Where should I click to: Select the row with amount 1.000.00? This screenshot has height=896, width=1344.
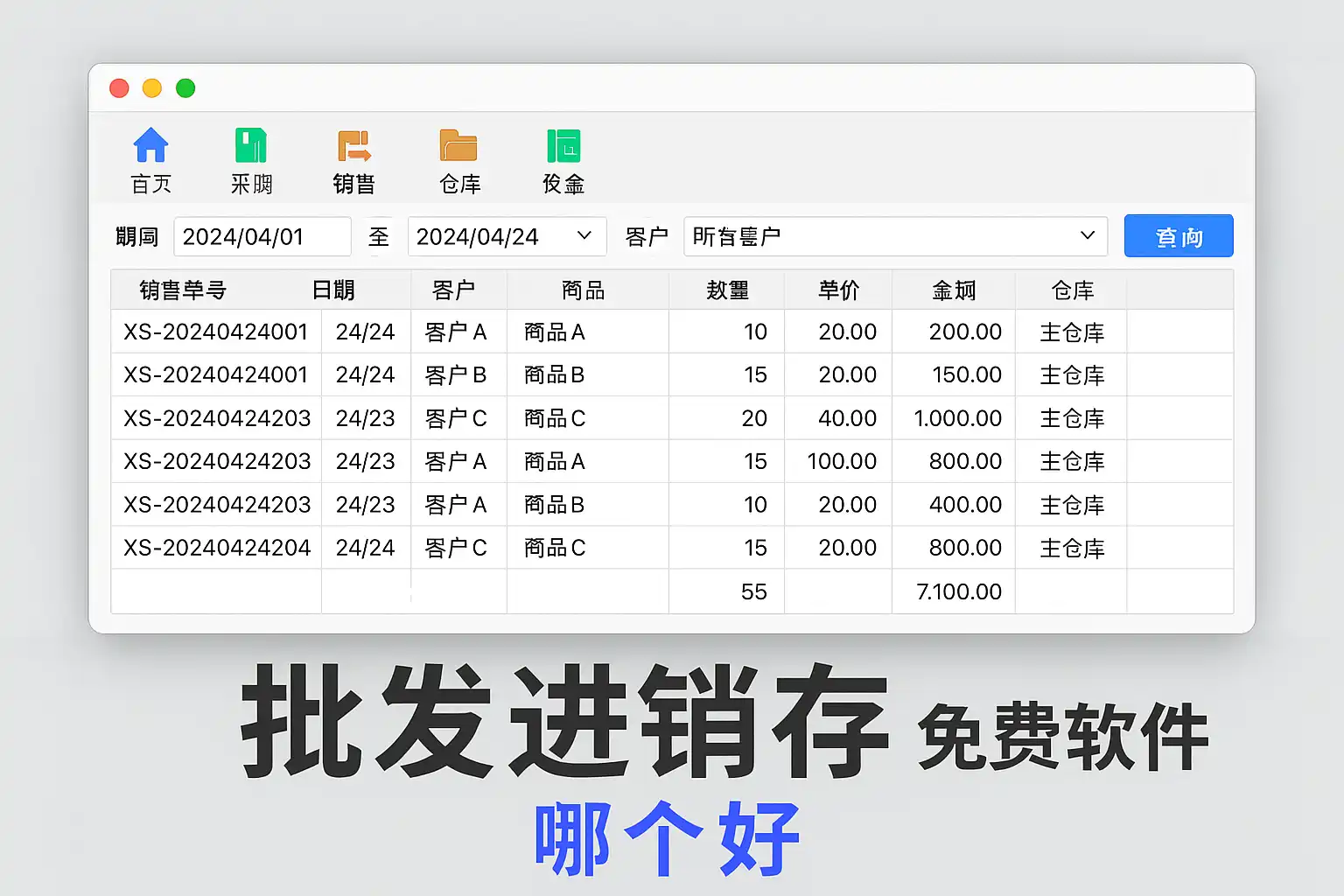[x=957, y=418]
